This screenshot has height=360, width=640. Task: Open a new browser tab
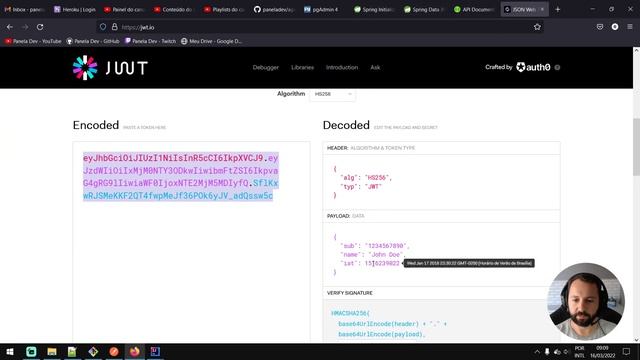tap(558, 9)
